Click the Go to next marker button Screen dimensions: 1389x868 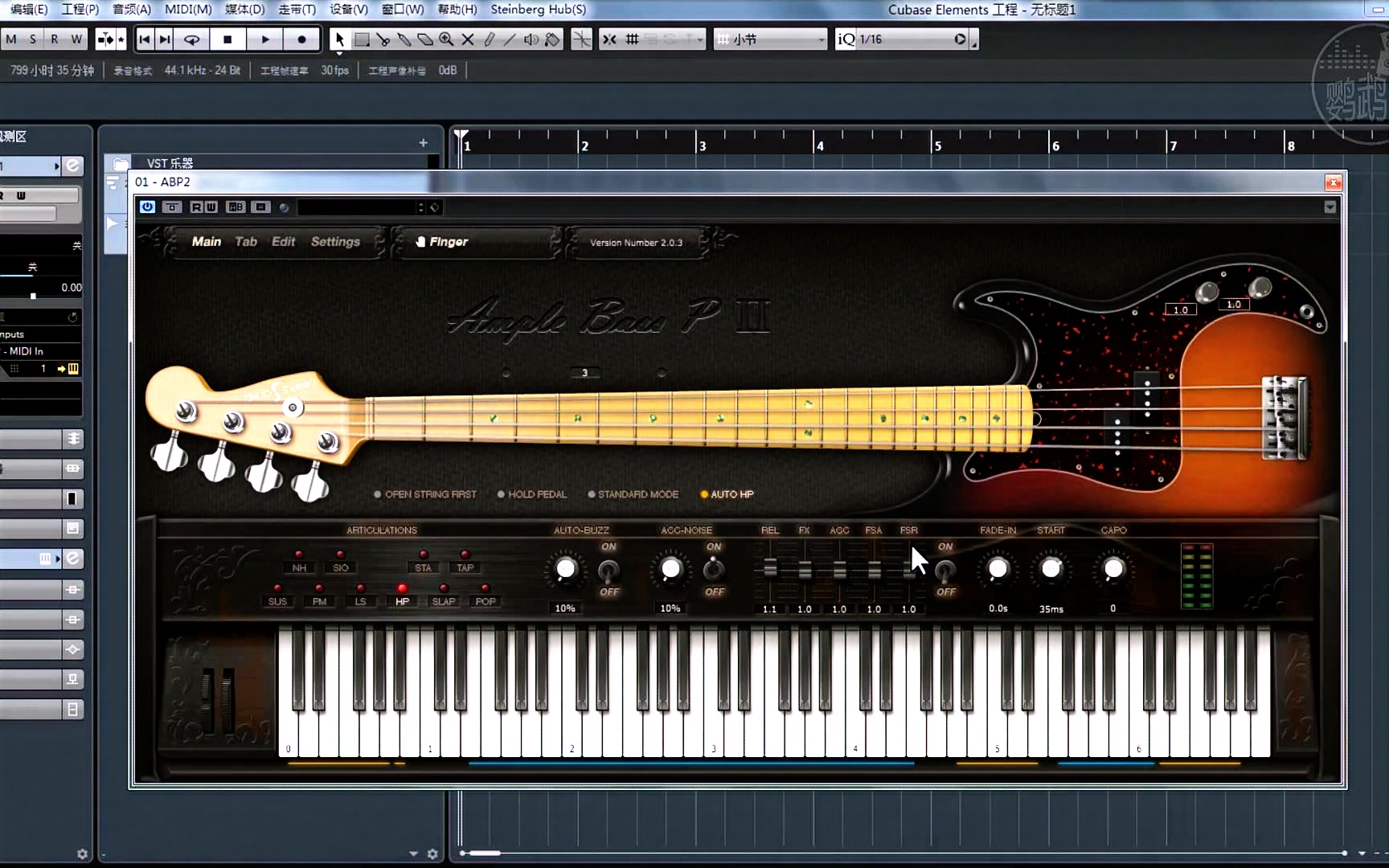click(165, 39)
